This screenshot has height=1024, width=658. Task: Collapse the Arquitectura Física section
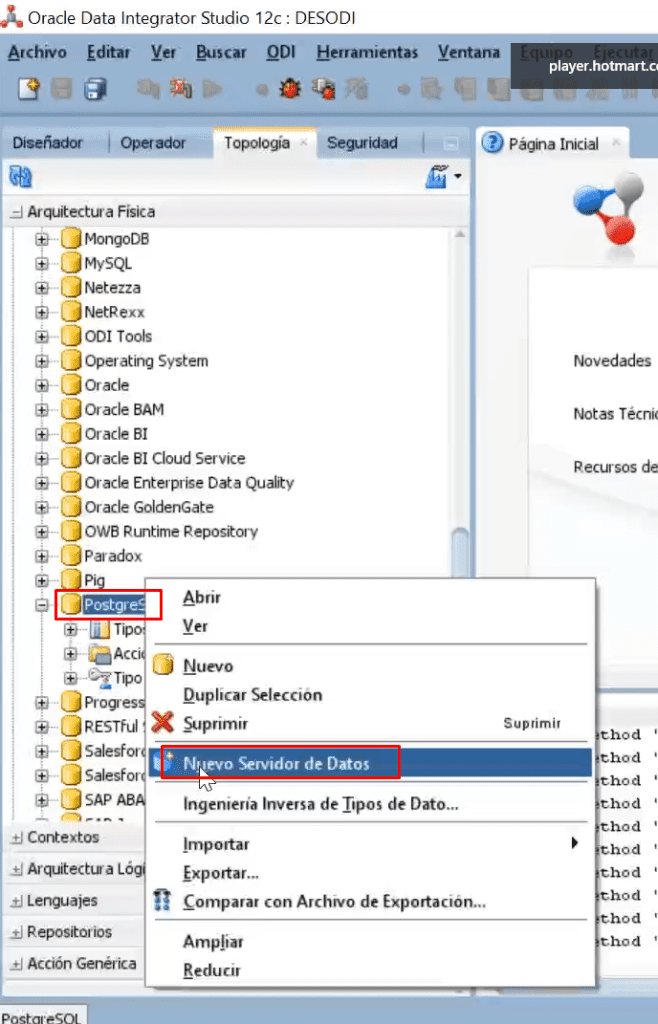[16, 212]
